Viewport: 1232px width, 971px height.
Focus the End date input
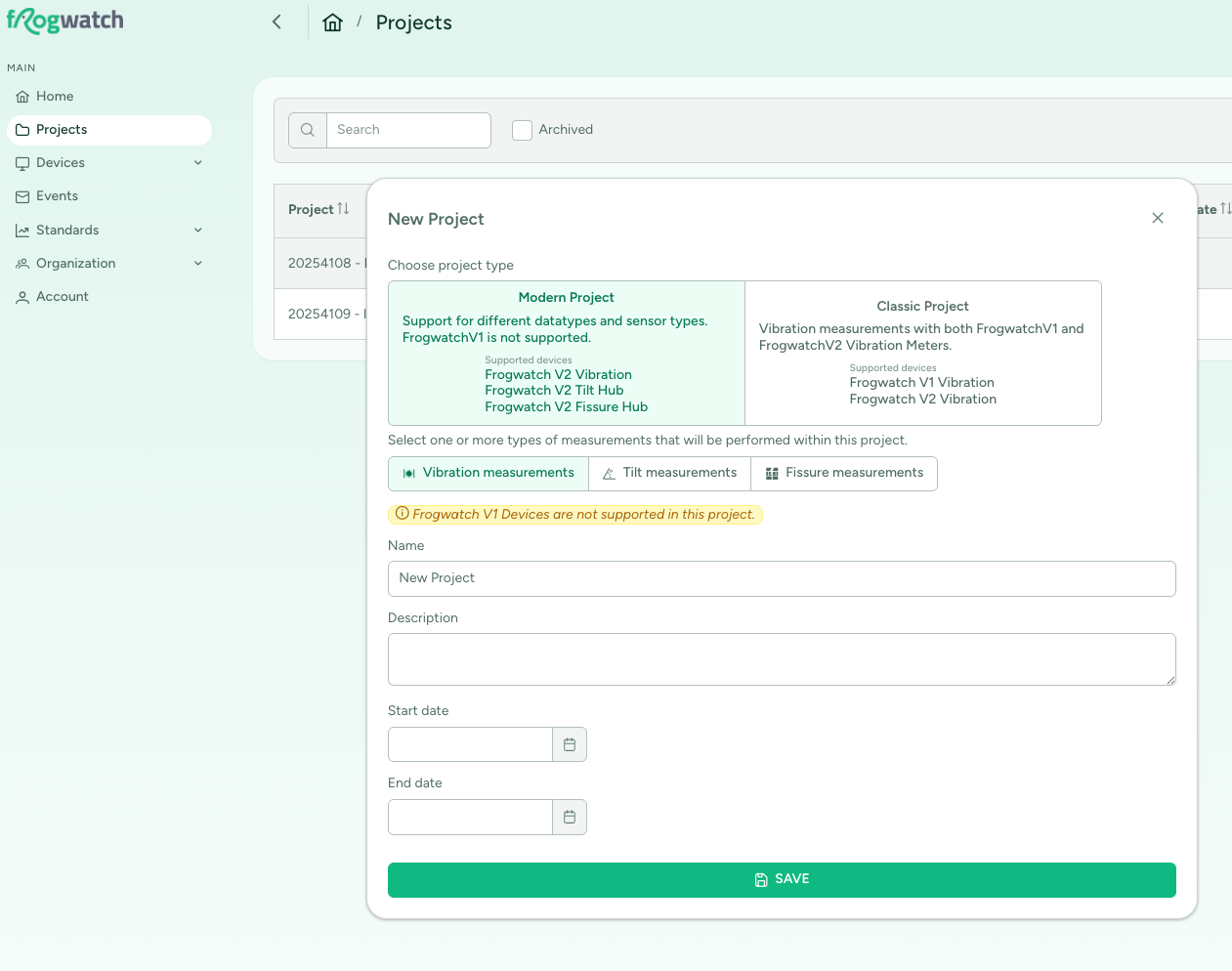pos(471,817)
